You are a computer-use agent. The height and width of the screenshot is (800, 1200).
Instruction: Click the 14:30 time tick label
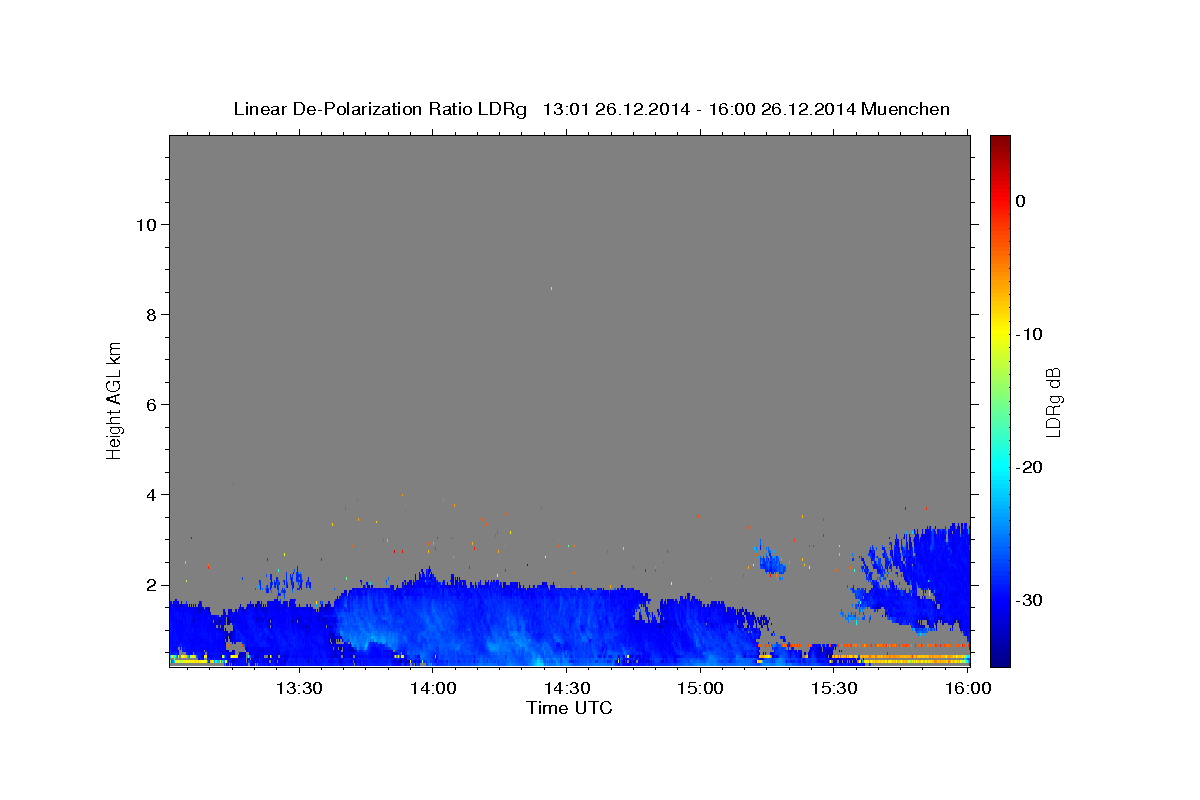(566, 689)
